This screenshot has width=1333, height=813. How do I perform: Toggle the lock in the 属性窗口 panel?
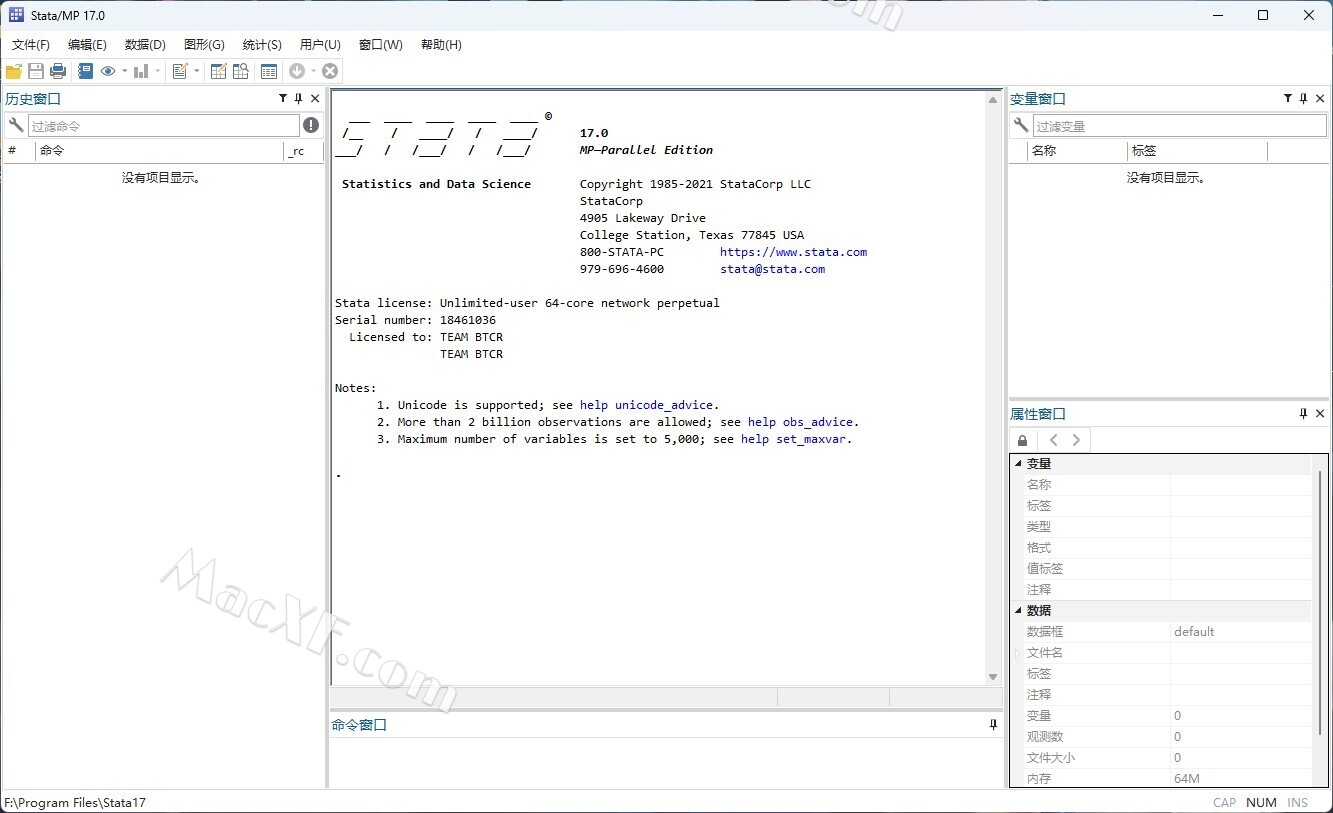pos(1022,440)
